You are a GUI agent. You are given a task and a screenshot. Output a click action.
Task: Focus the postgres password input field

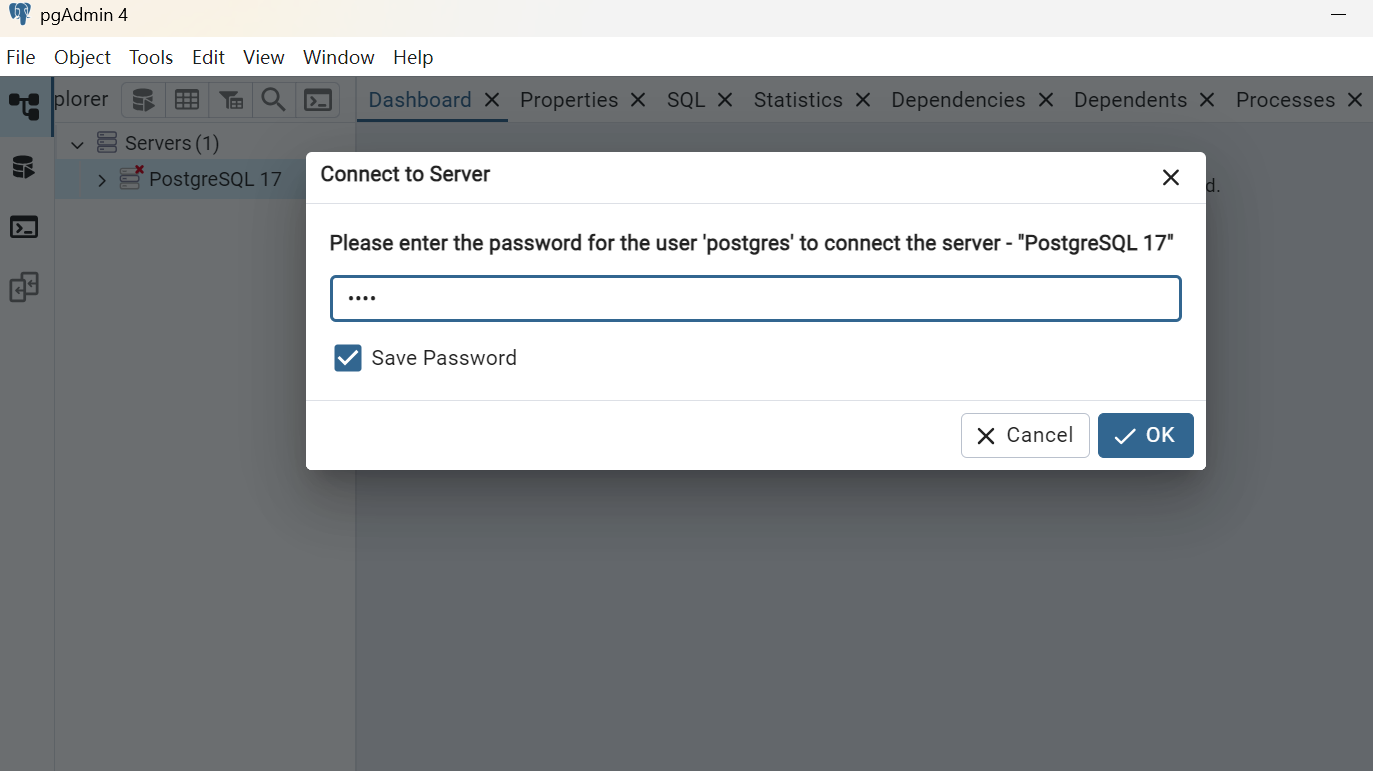(756, 299)
